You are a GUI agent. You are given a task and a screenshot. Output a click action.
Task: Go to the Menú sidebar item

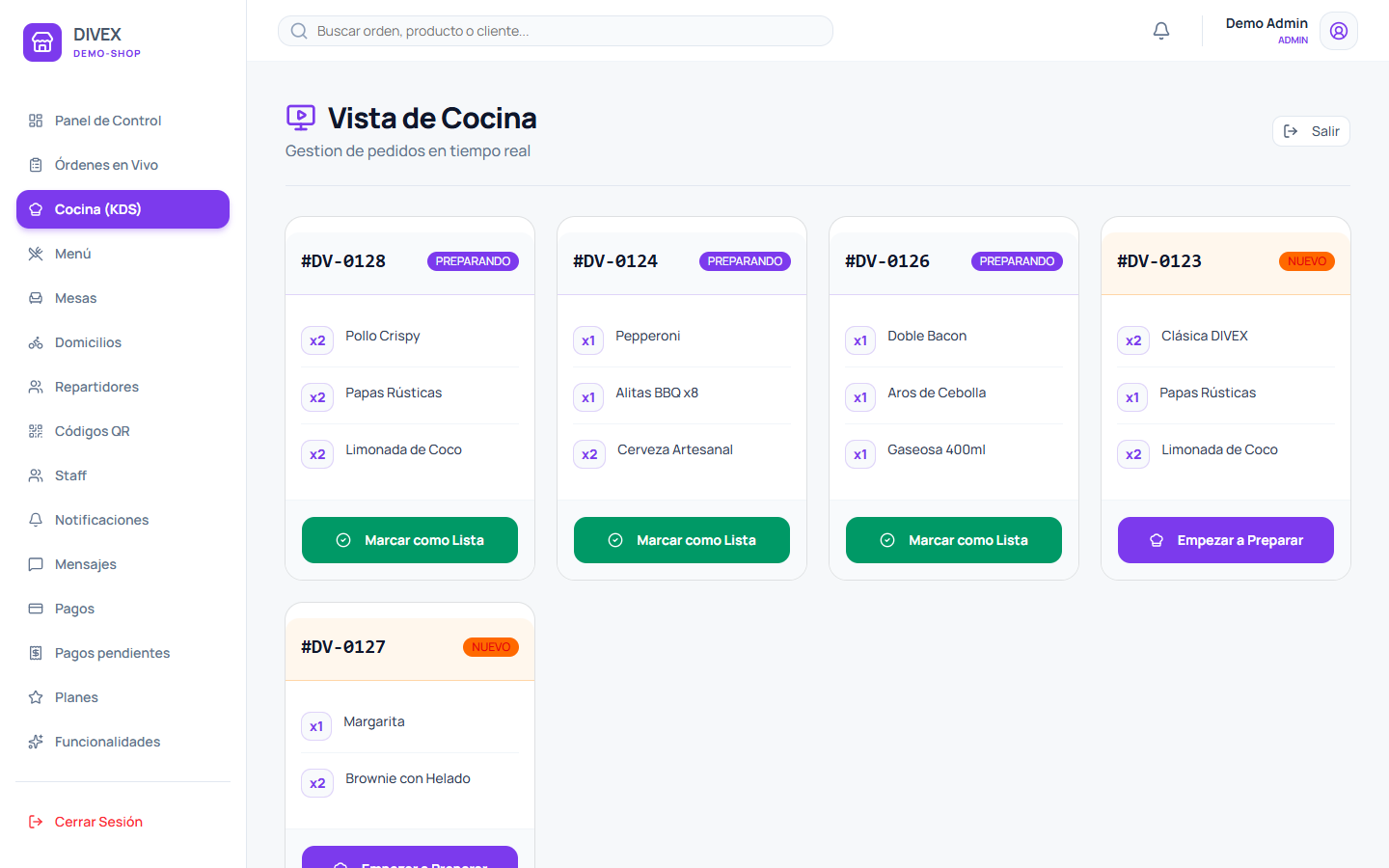tap(123, 254)
